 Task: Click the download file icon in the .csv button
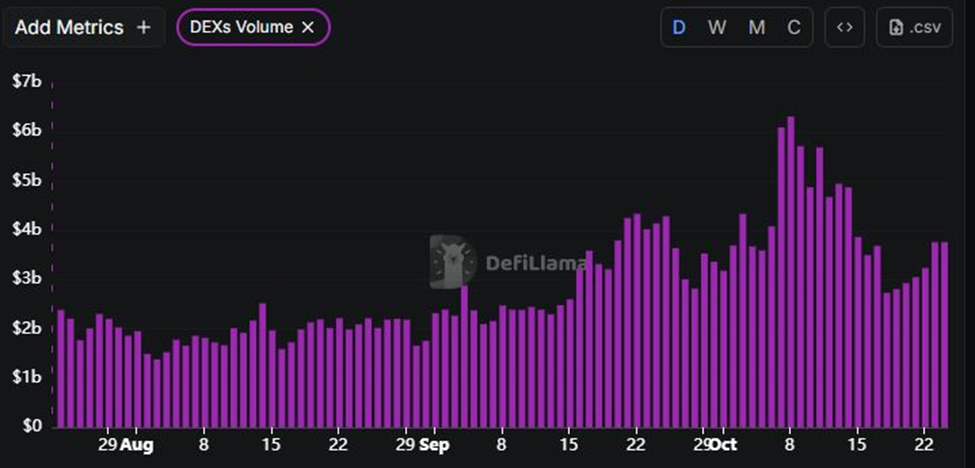point(896,27)
